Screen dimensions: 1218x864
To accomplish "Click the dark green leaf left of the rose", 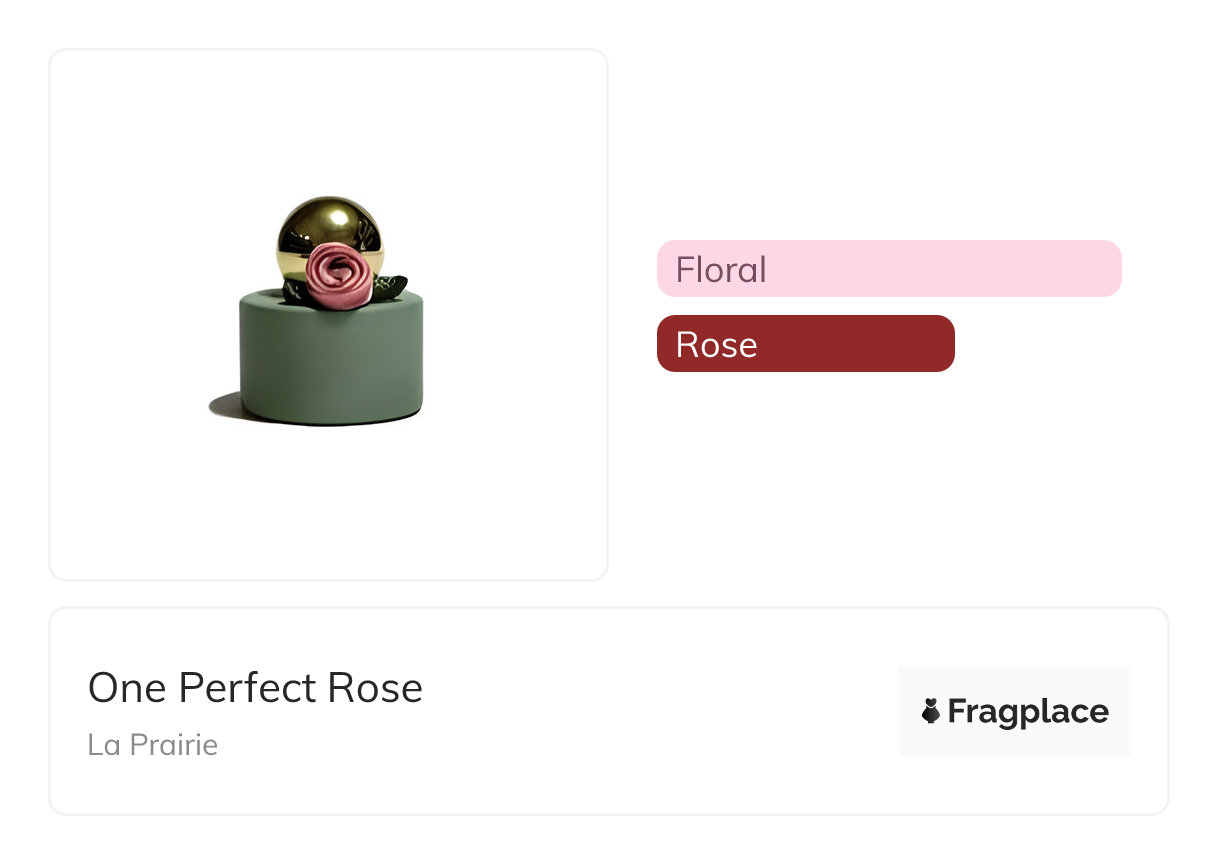I will coord(295,291).
